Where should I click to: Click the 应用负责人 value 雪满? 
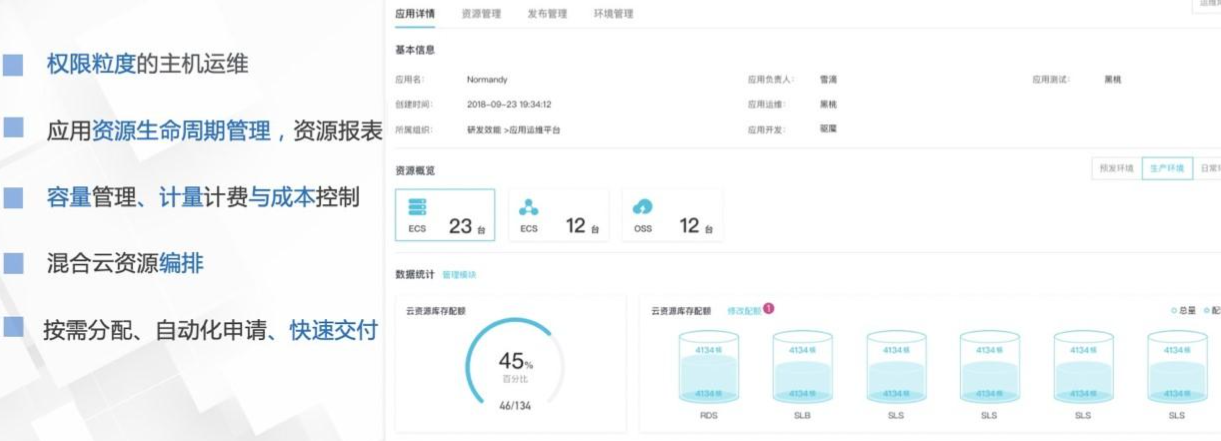tap(828, 79)
